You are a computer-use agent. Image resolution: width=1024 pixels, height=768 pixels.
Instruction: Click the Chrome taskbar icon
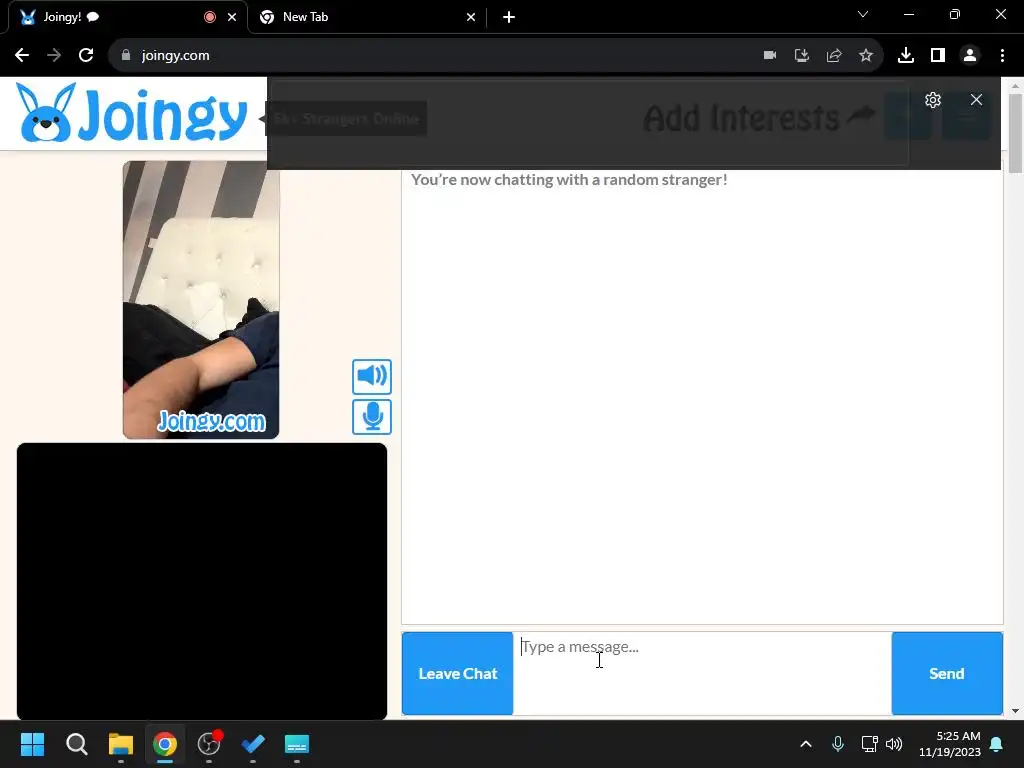pos(165,744)
